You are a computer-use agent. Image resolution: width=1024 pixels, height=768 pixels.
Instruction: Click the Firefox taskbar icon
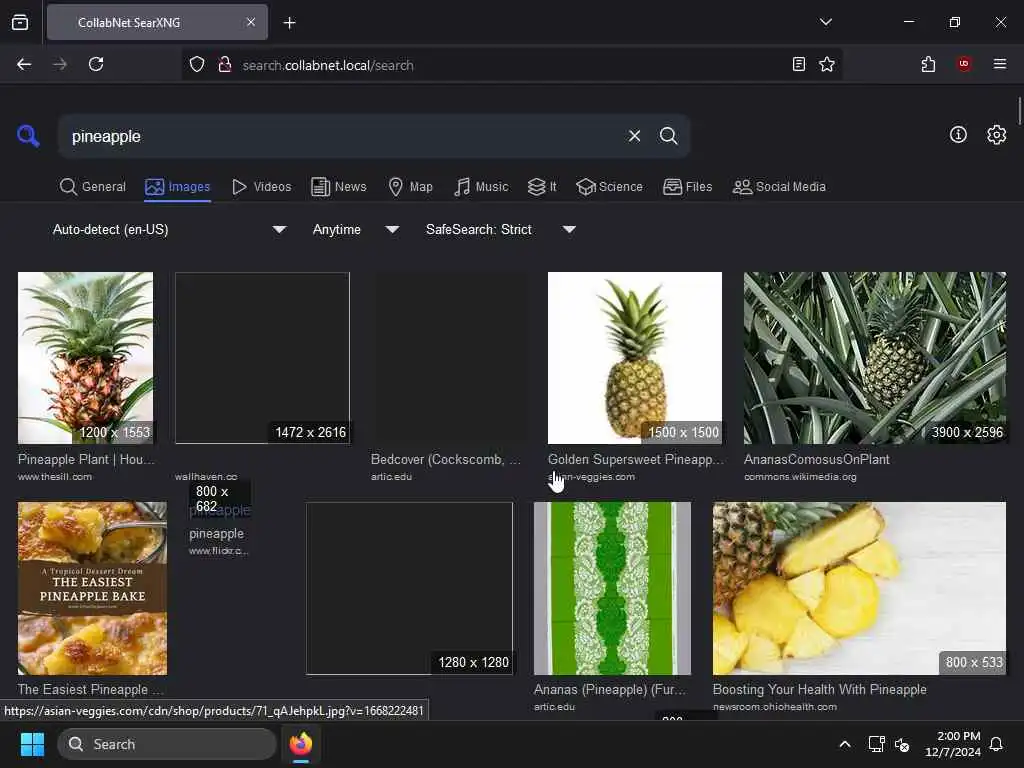click(x=301, y=744)
